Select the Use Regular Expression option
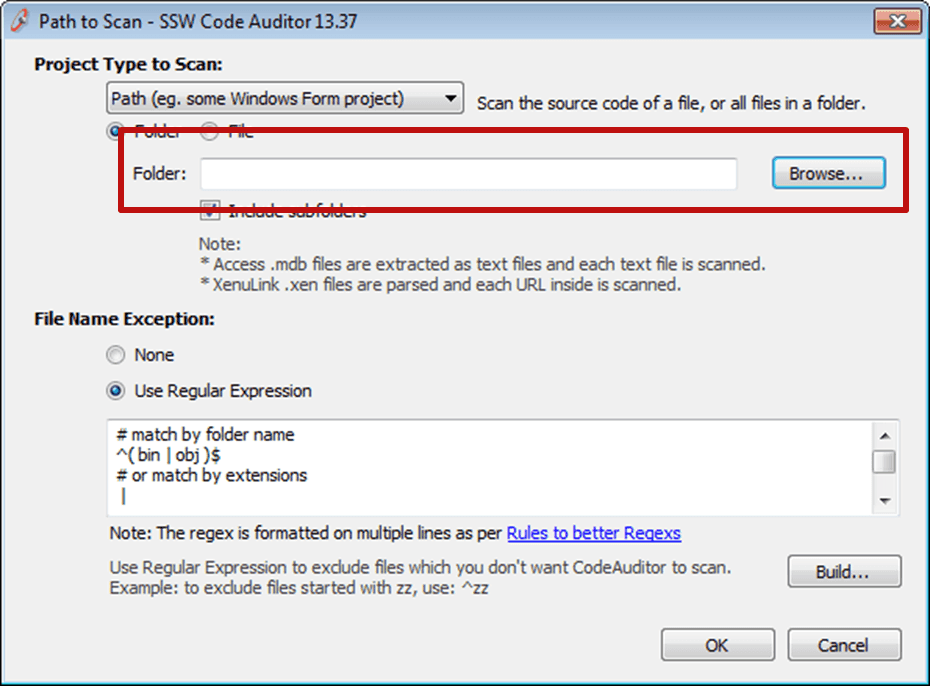 coord(117,391)
